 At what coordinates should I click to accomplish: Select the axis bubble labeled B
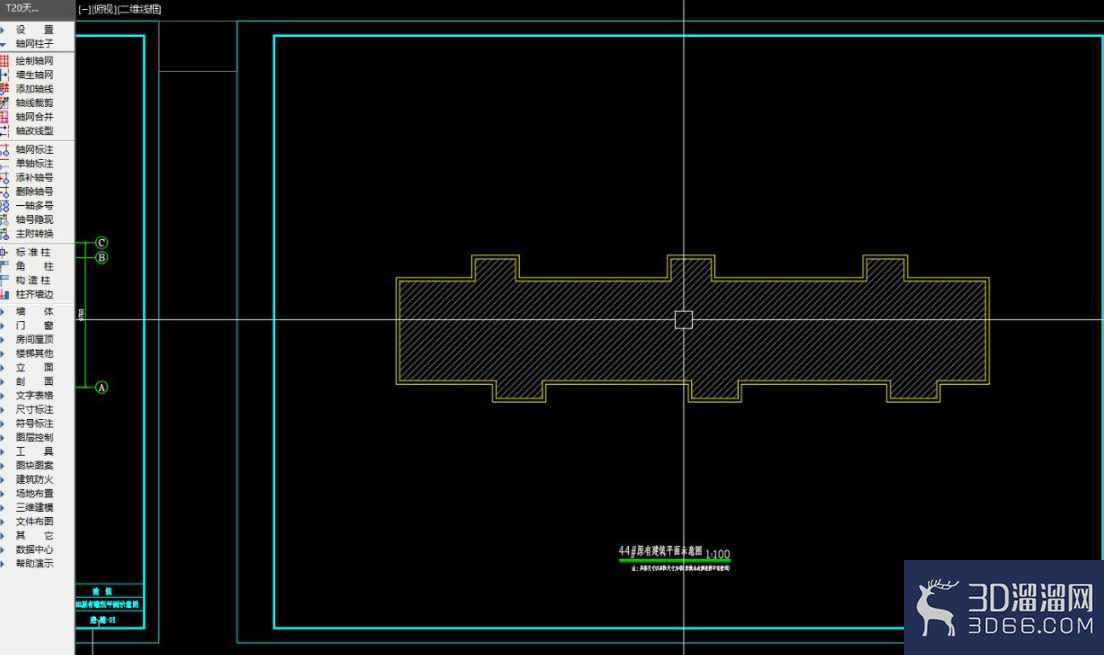(x=101, y=258)
